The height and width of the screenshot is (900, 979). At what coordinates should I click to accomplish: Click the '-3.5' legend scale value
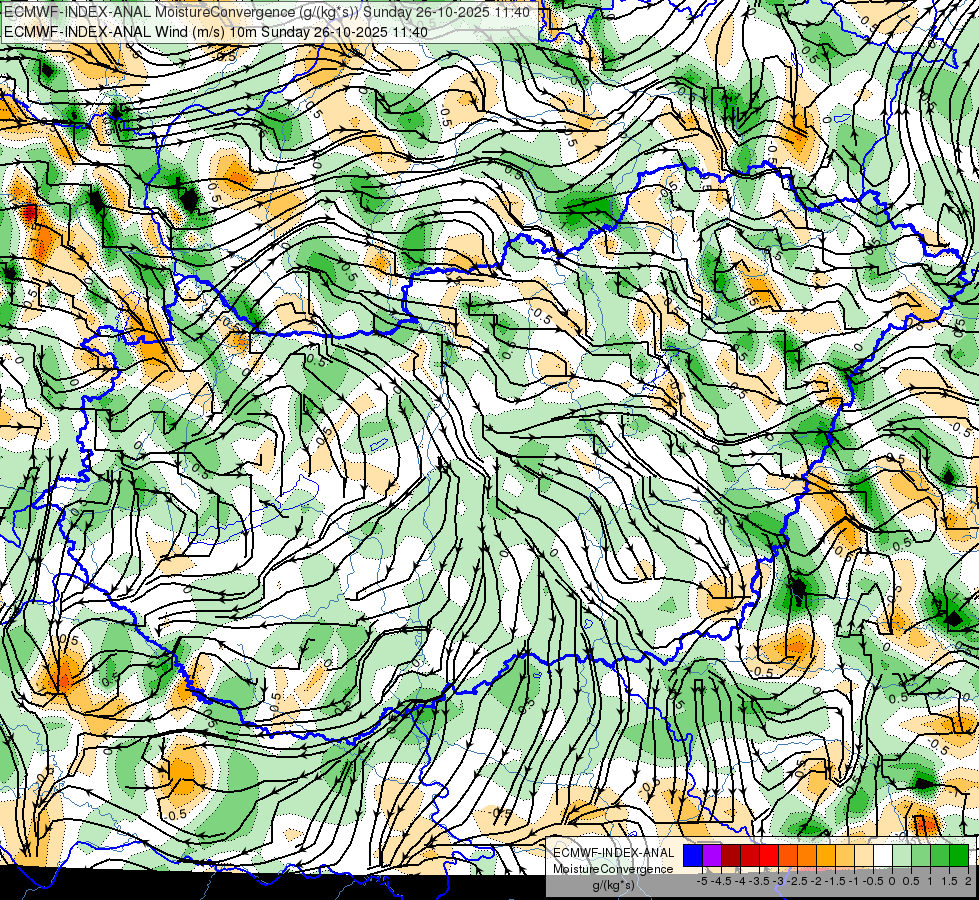(x=759, y=881)
